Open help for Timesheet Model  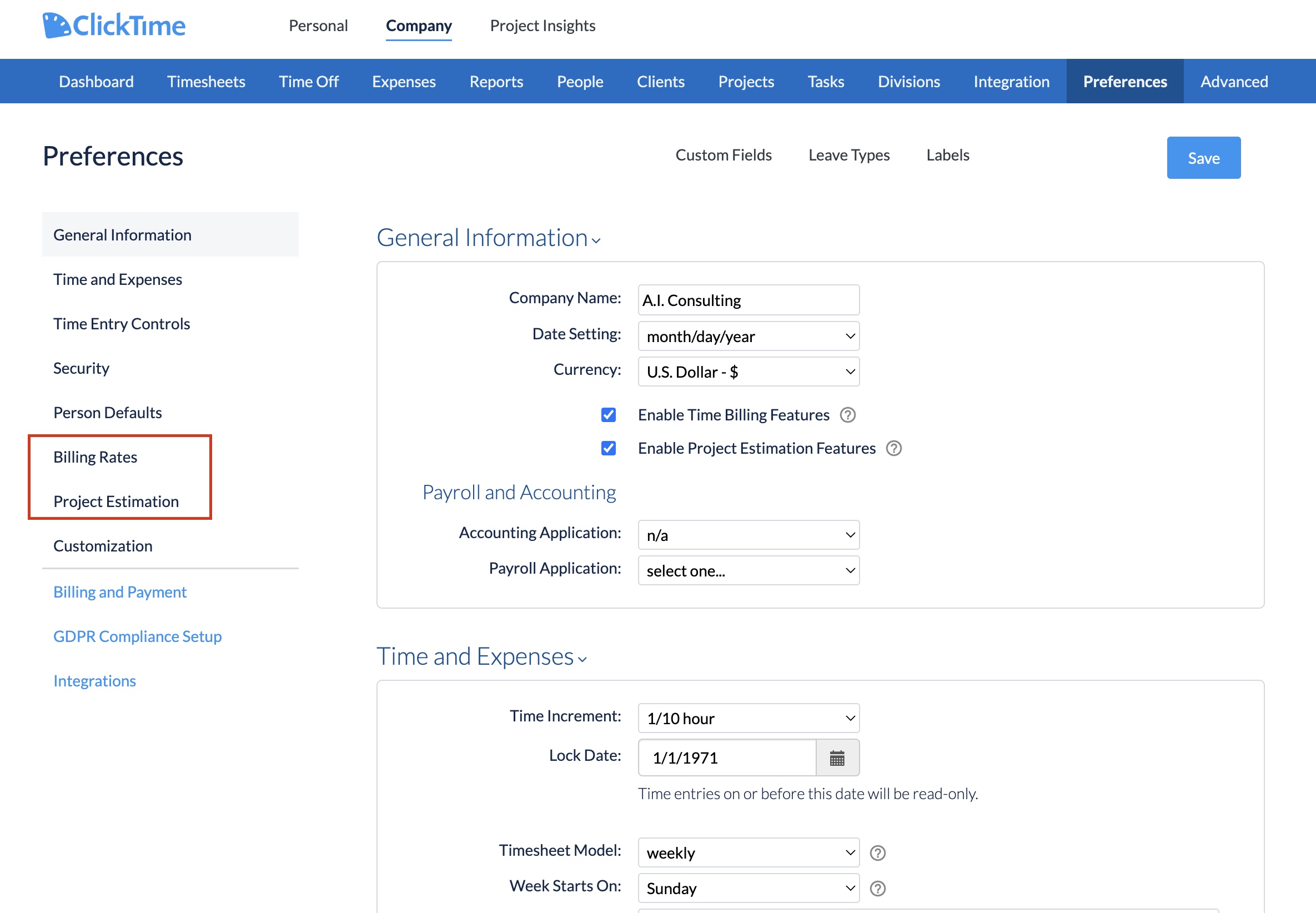(x=877, y=852)
